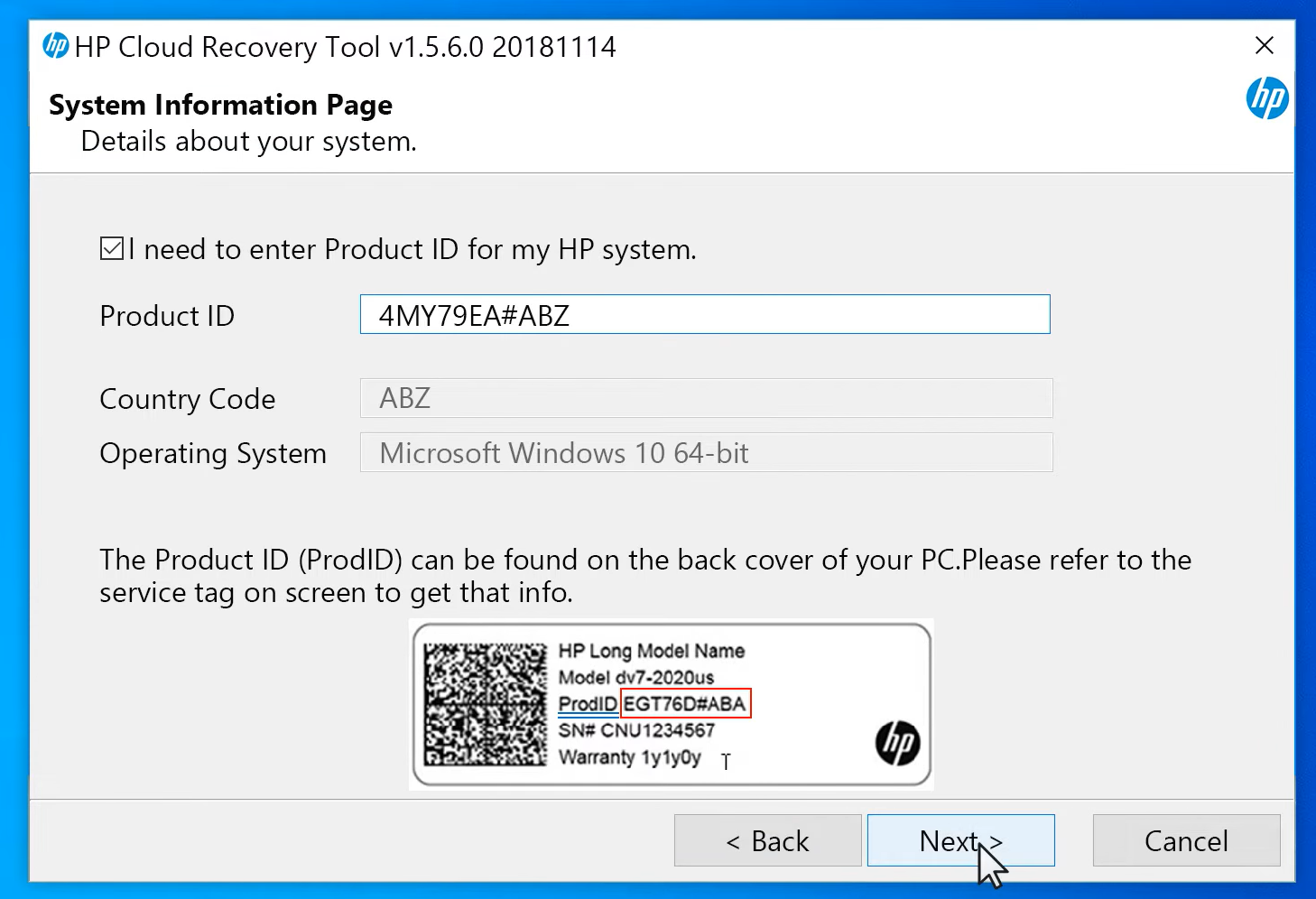Click the 'Country Code' label
This screenshot has width=1316, height=899.
pos(188,399)
